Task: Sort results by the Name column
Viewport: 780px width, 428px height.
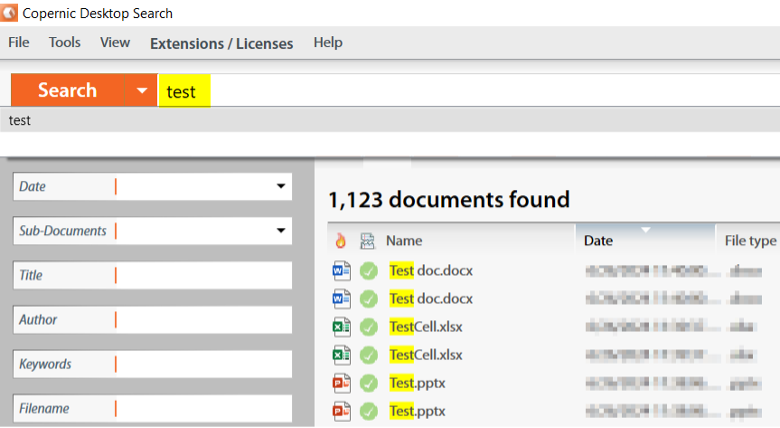Action: click(404, 241)
